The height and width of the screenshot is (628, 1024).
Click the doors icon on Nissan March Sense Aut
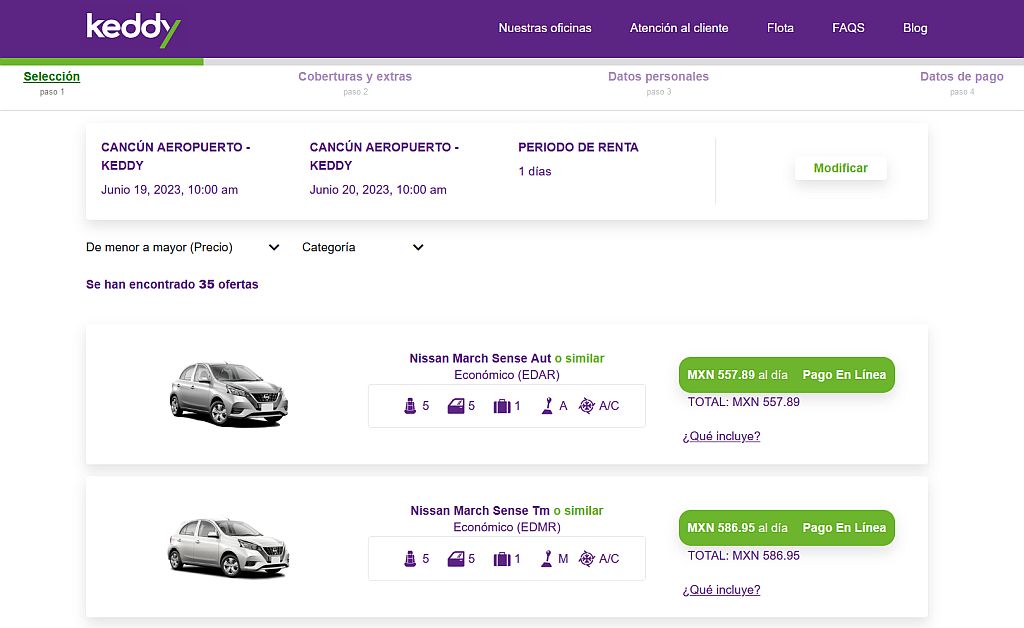457,405
